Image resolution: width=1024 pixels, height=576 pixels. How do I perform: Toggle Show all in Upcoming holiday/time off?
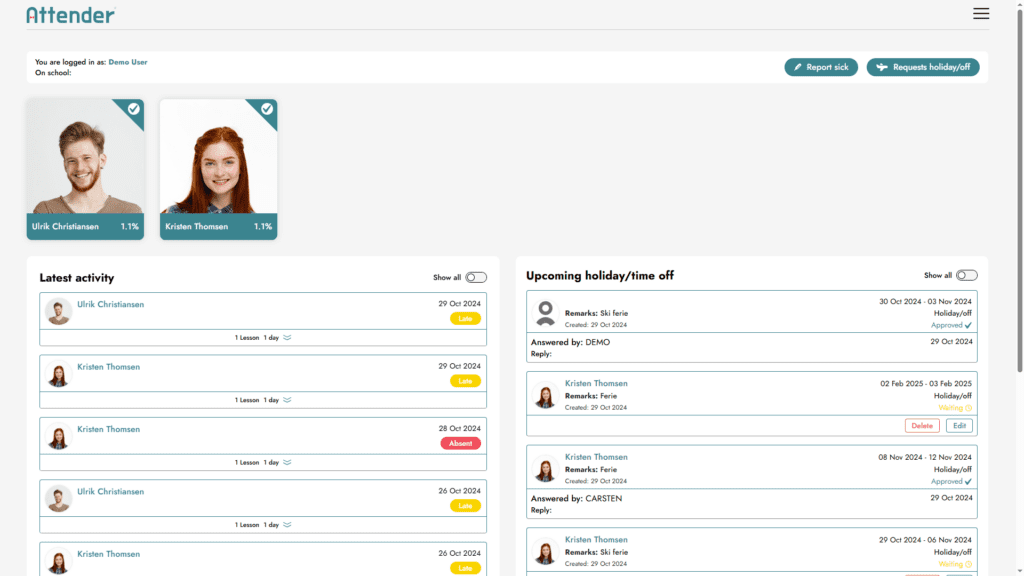coord(966,275)
